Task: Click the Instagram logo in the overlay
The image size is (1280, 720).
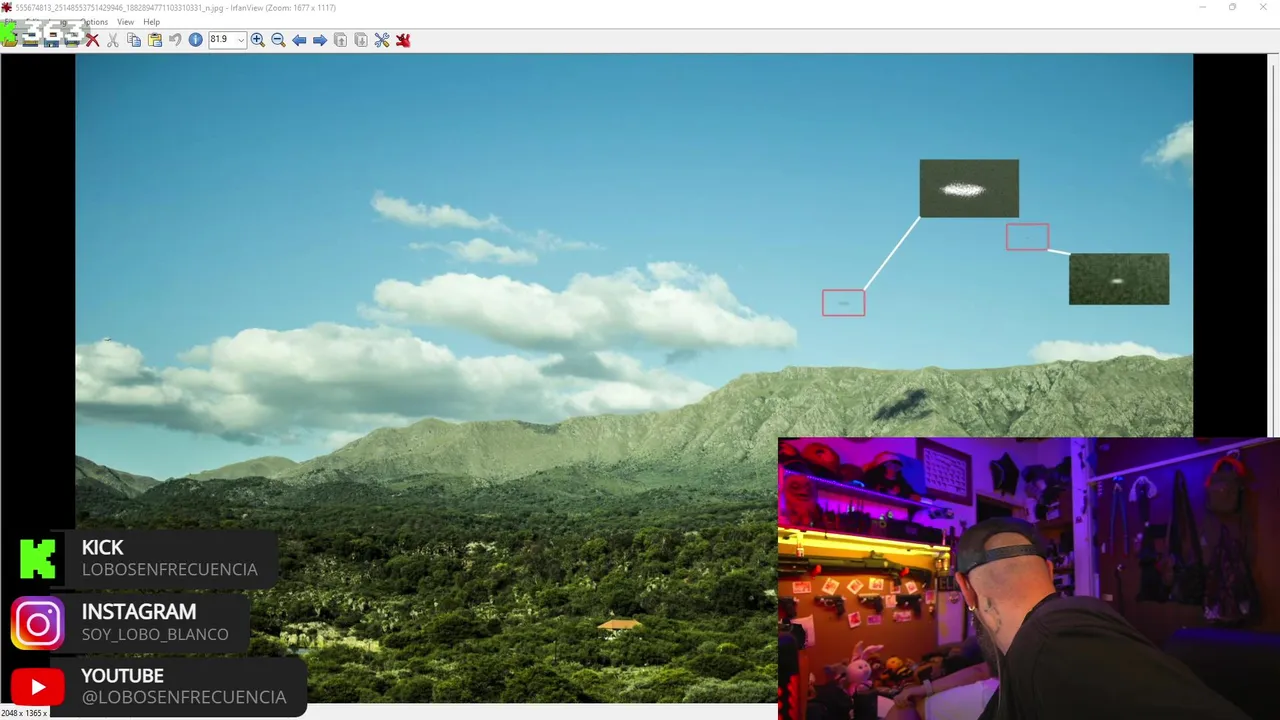Action: tap(38, 624)
